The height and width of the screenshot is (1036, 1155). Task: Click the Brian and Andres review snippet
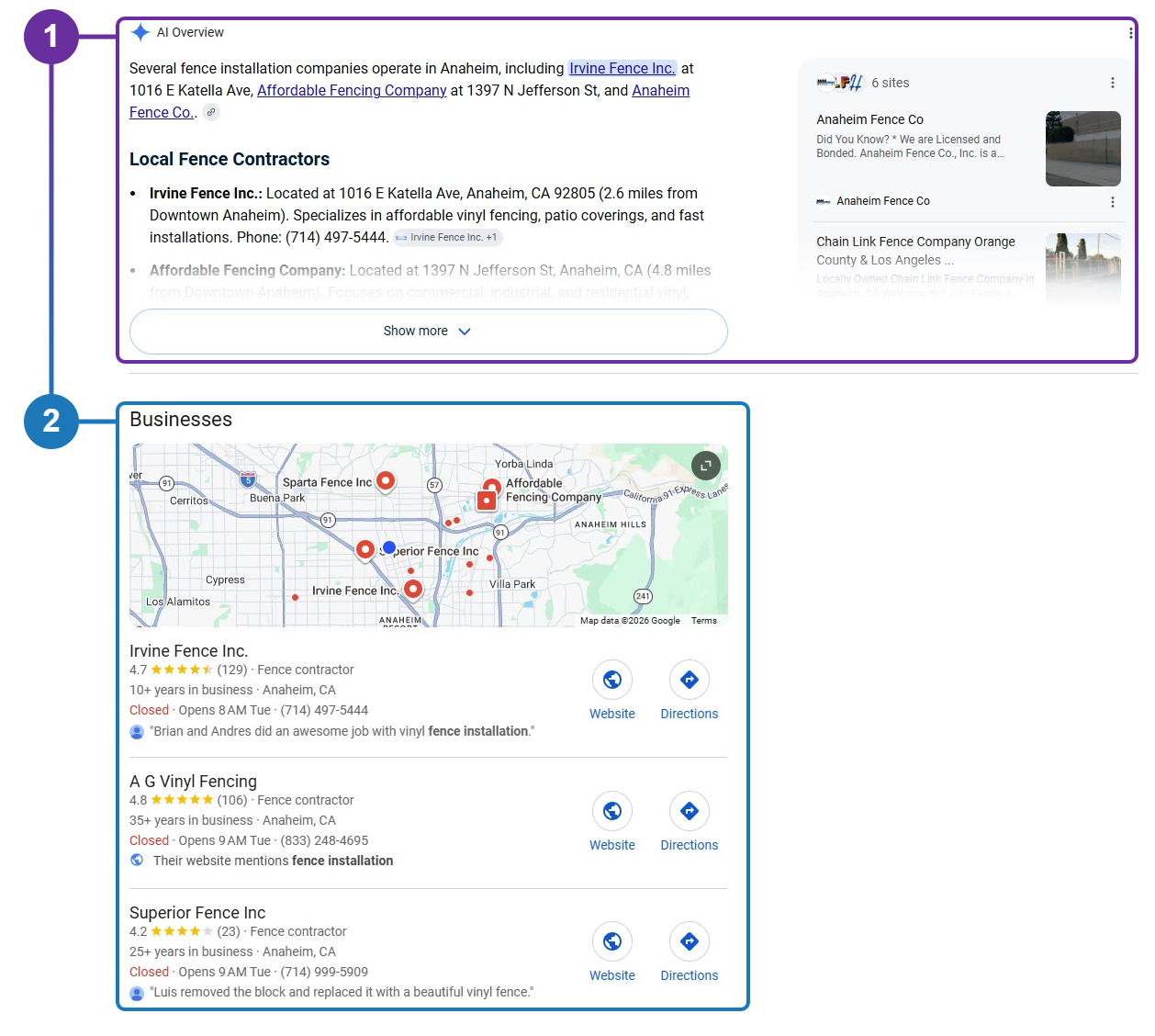(342, 731)
